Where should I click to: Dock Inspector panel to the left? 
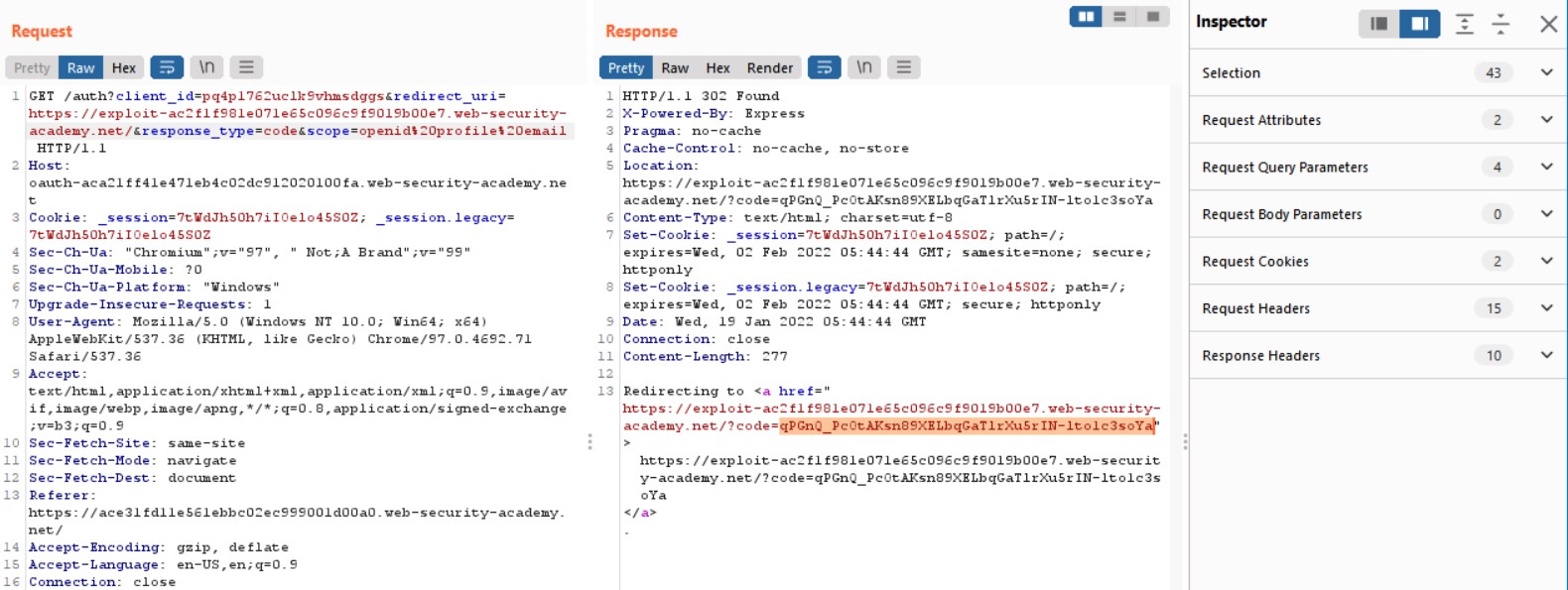point(1378,23)
